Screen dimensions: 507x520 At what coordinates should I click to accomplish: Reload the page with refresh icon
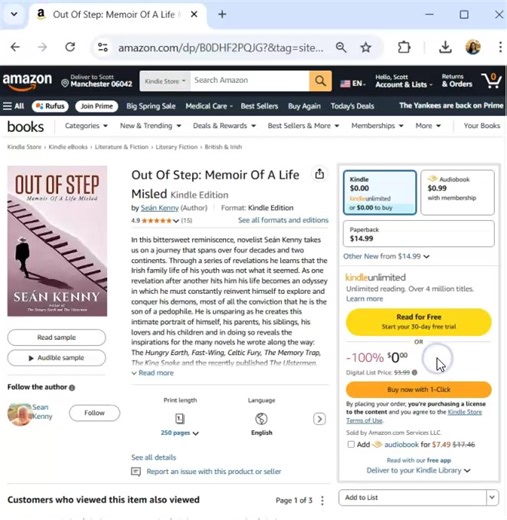coord(70,47)
